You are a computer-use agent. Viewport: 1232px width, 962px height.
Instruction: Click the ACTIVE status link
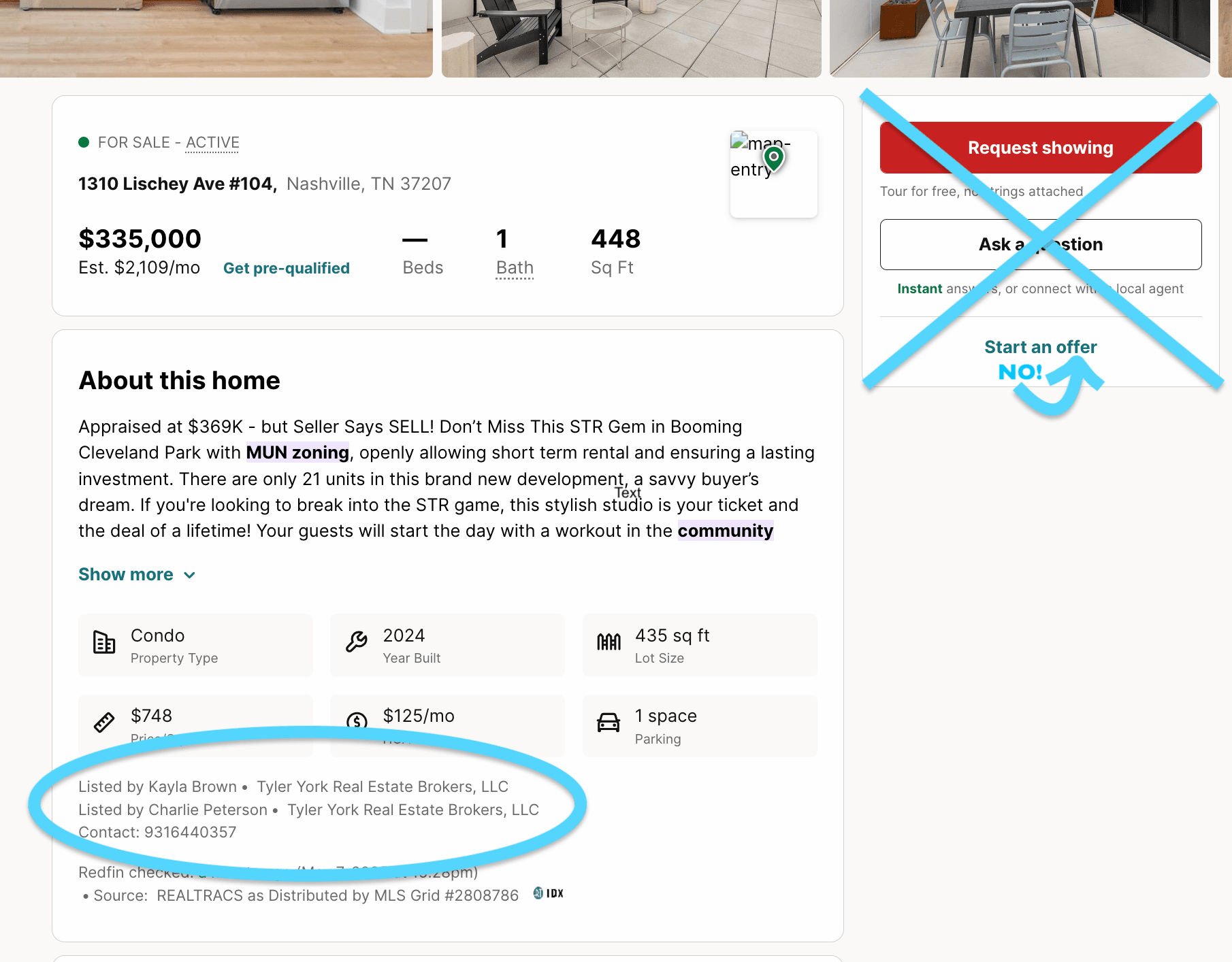coord(212,143)
